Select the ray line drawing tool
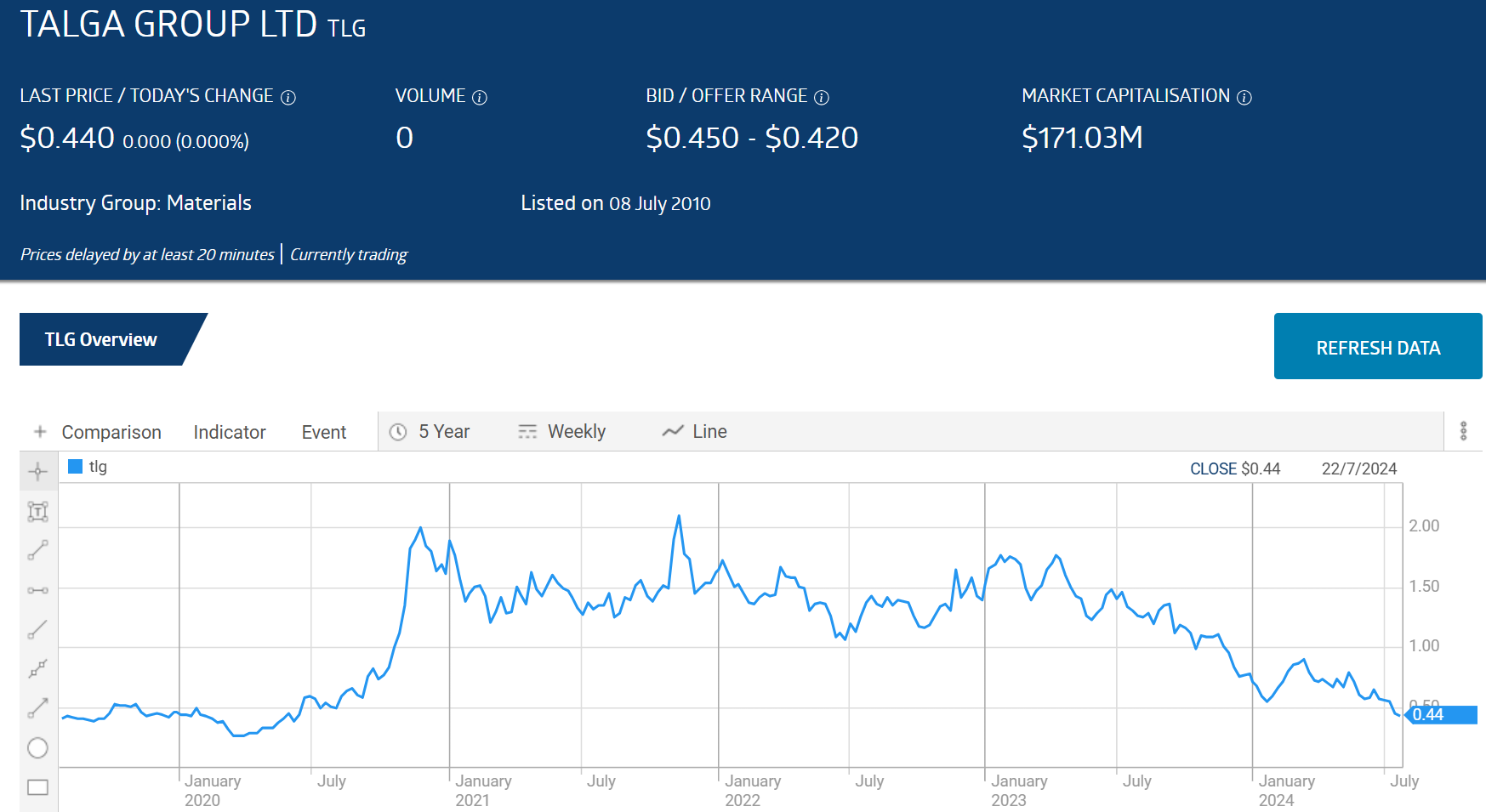This screenshot has width=1486, height=812. tap(37, 629)
